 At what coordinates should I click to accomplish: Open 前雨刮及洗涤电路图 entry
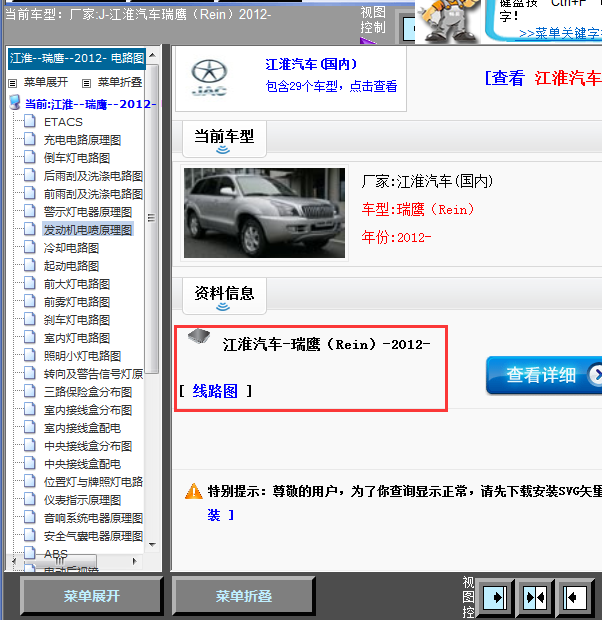pos(93,194)
